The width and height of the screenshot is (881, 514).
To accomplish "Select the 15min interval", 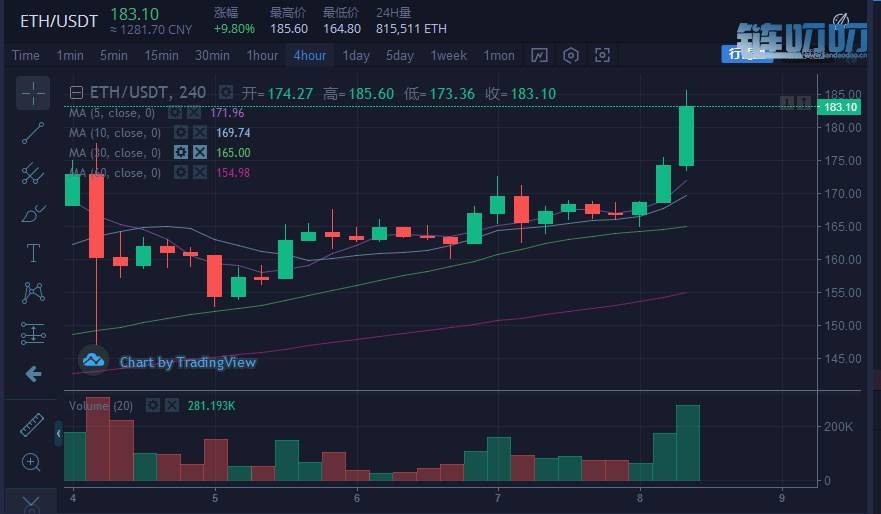I will (x=161, y=55).
